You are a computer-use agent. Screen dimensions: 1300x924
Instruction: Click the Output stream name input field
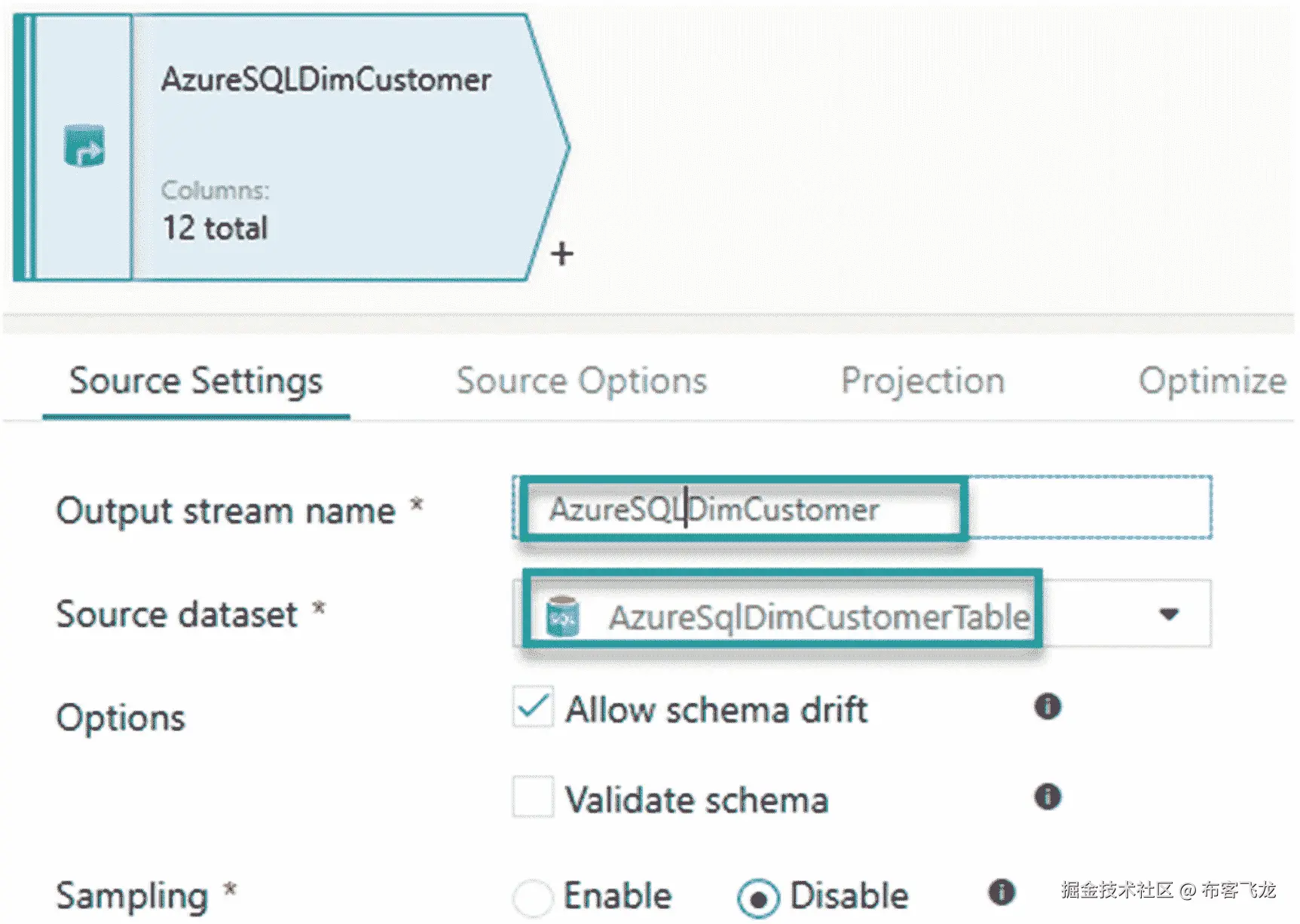pyautogui.click(x=862, y=507)
